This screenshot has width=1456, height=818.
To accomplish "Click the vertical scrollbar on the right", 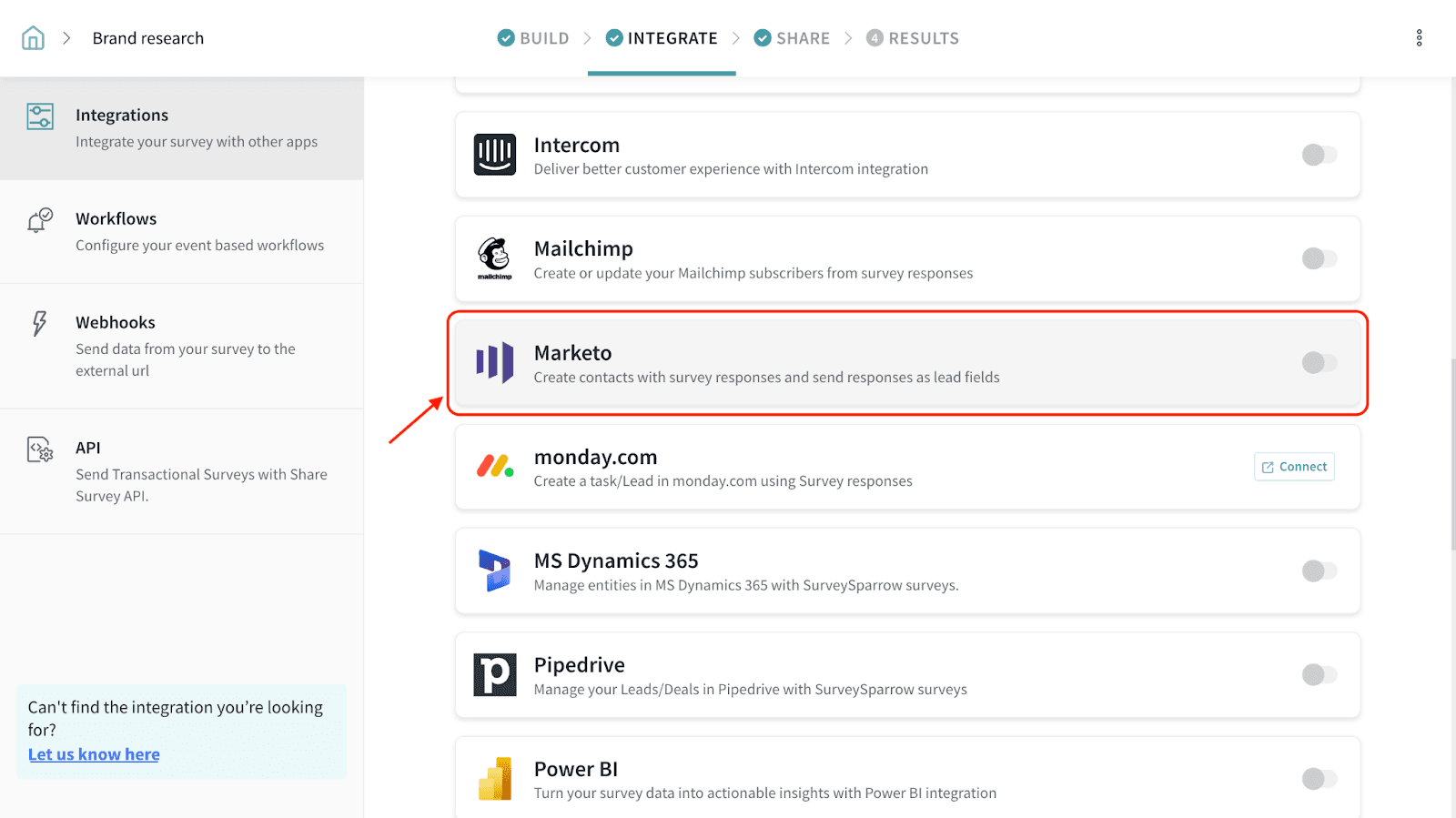I will 1451,455.
